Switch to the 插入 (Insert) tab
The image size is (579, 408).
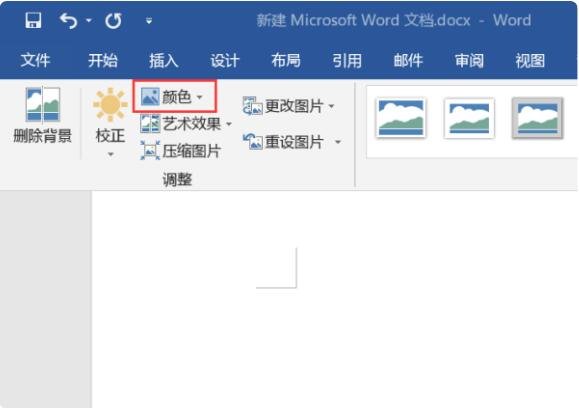164,60
